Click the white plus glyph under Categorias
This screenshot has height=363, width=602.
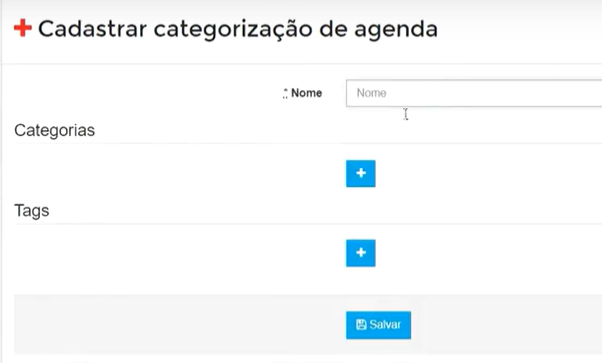tap(361, 173)
